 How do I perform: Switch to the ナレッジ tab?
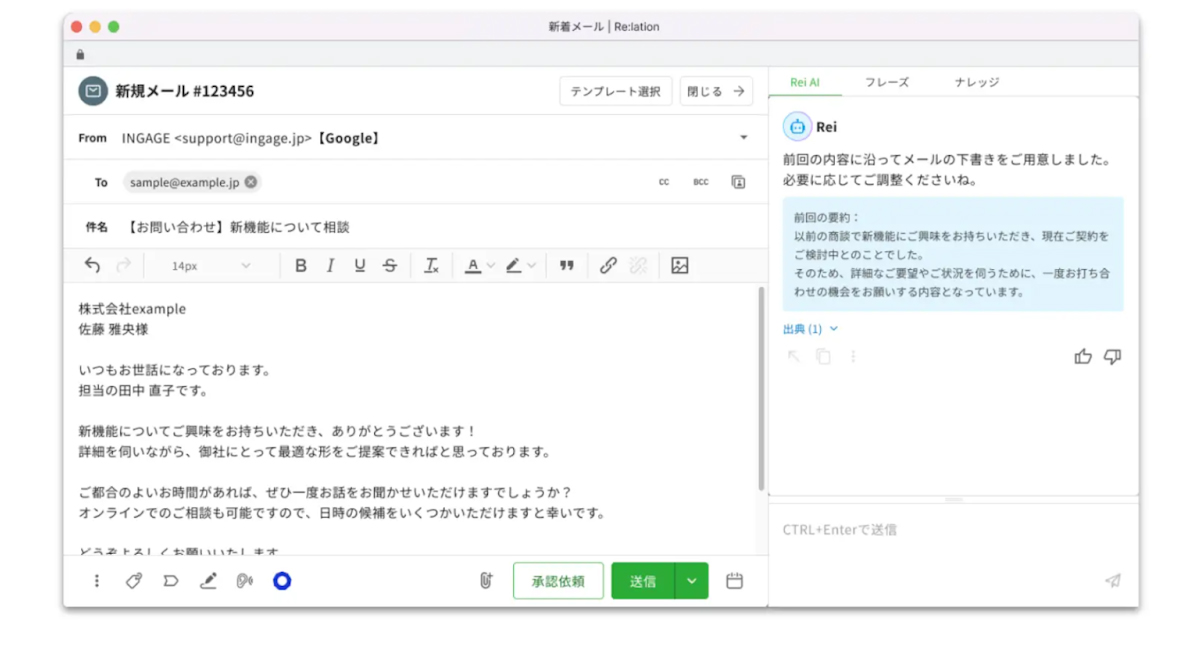click(x=976, y=82)
